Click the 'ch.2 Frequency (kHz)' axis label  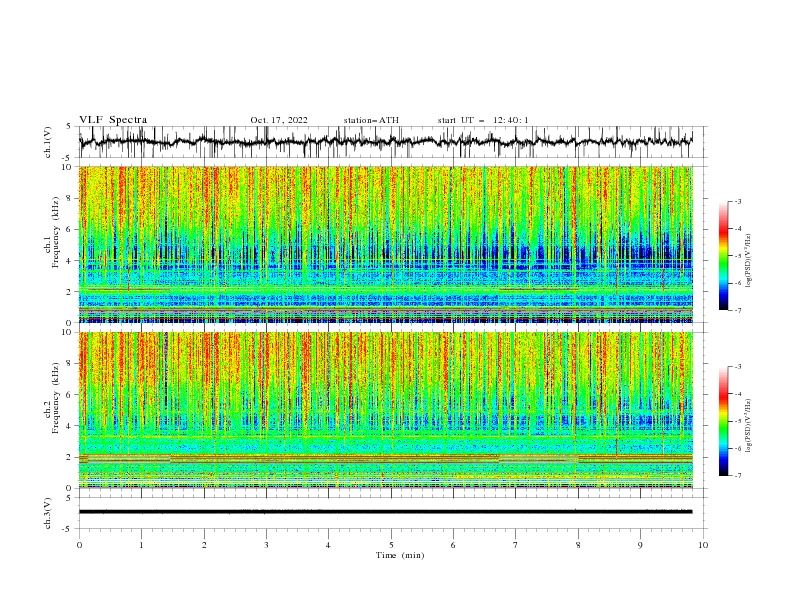click(x=52, y=397)
